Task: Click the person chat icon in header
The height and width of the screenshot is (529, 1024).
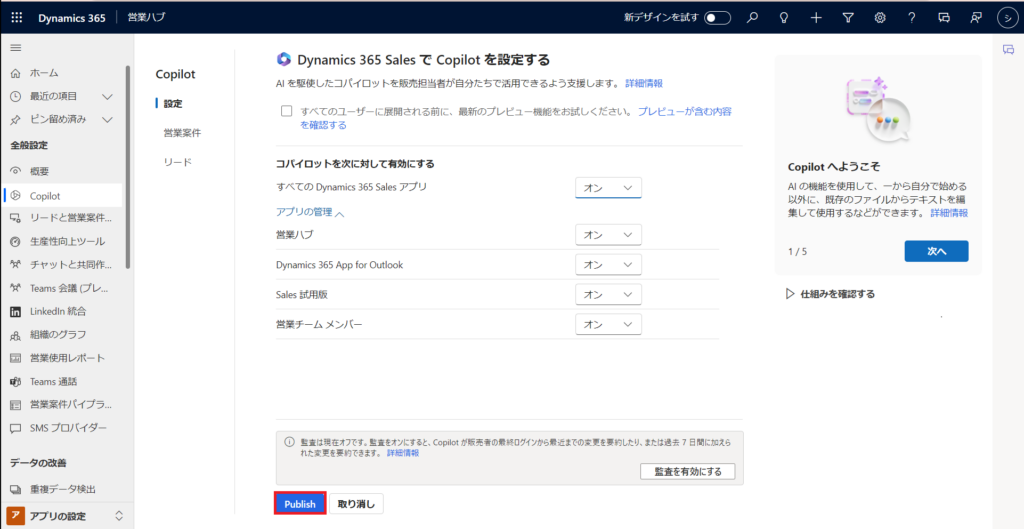Action: click(x=976, y=18)
